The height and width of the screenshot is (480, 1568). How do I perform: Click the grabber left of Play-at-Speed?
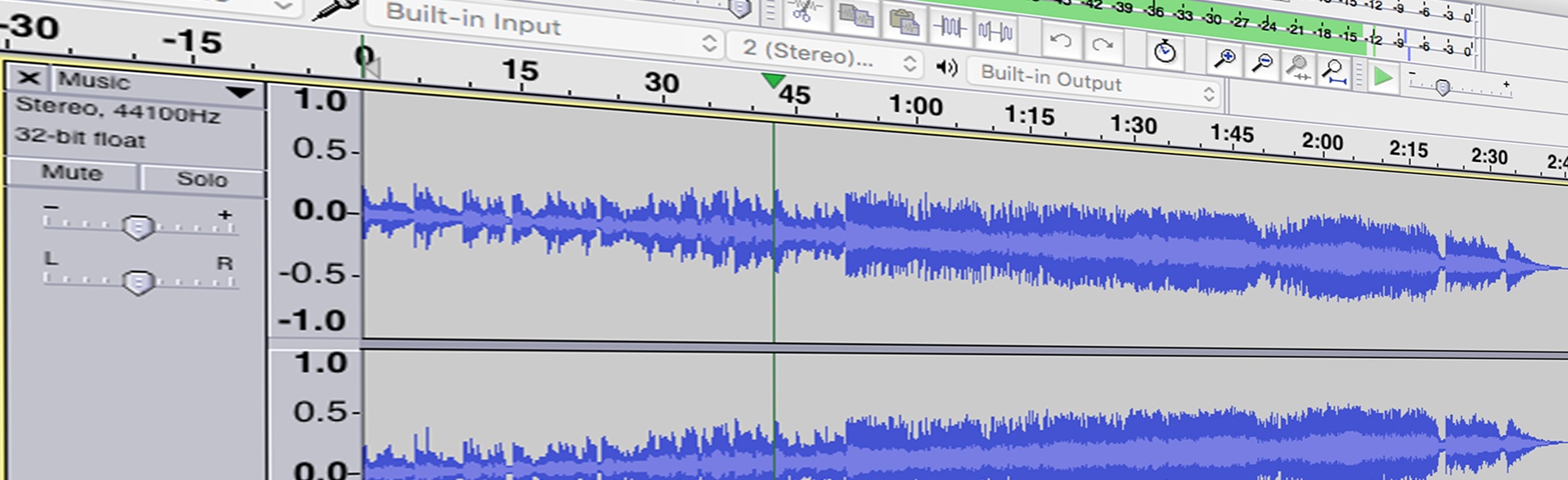tap(1359, 74)
